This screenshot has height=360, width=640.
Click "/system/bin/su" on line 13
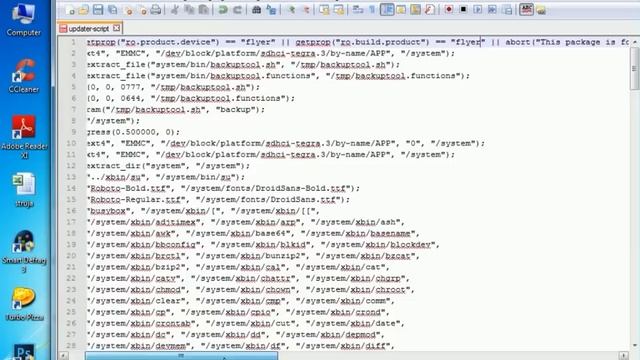[x=198, y=177]
